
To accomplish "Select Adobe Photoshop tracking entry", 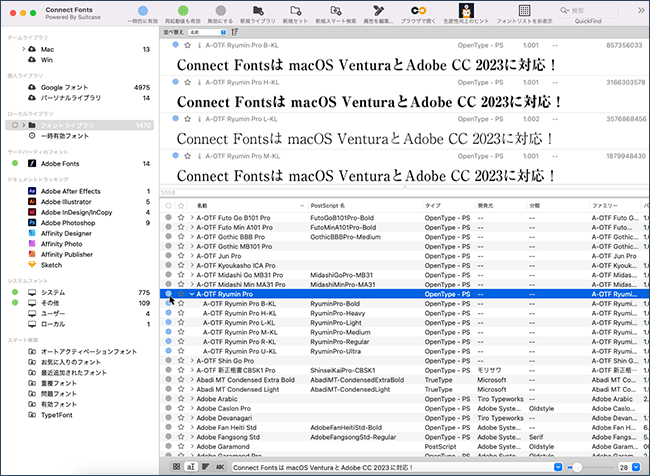I will coord(68,223).
